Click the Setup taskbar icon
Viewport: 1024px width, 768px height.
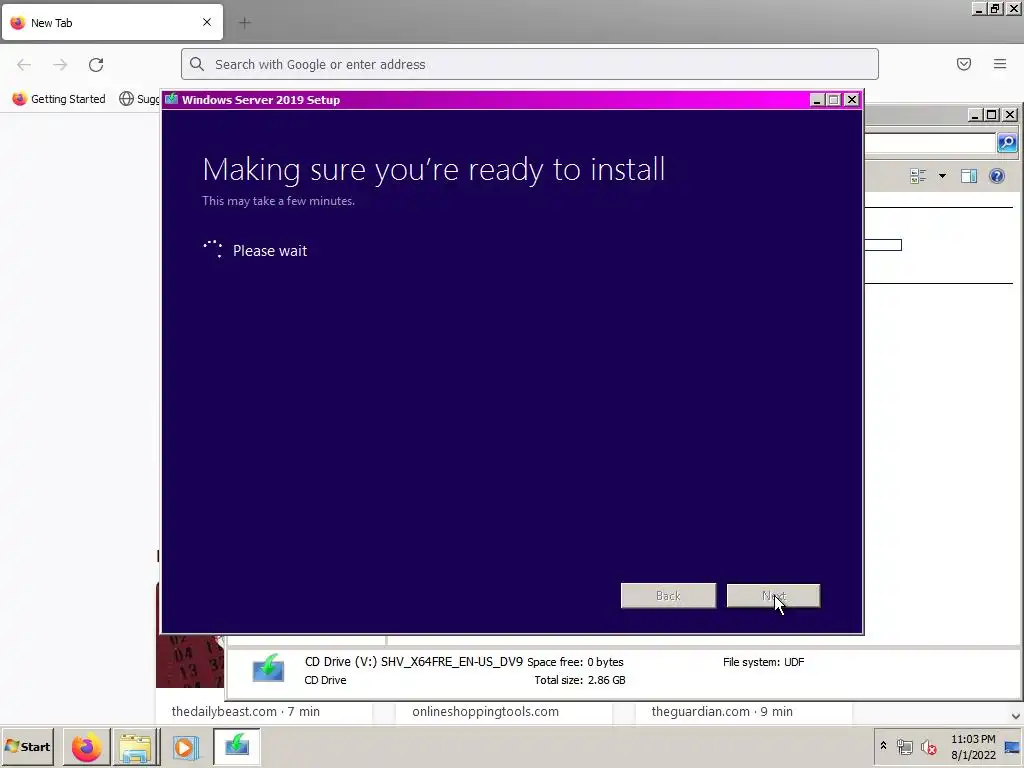coord(236,746)
